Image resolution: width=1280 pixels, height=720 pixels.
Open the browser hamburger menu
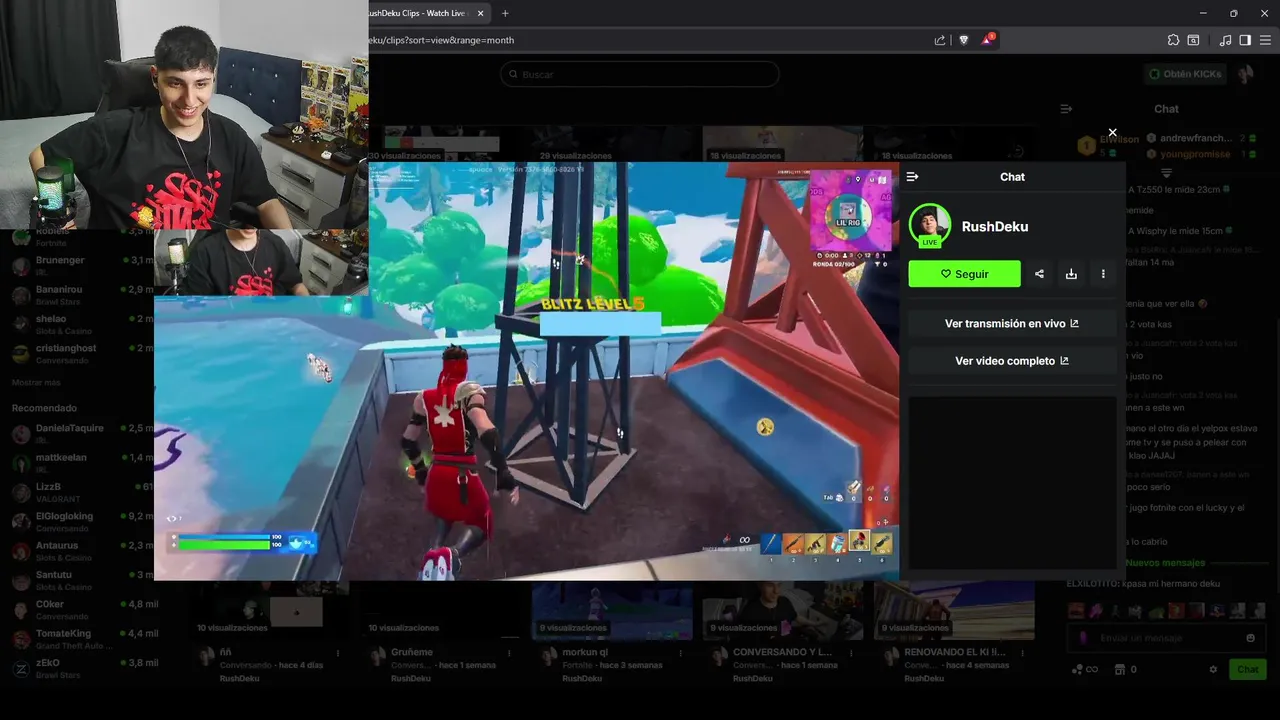pyautogui.click(x=1265, y=40)
